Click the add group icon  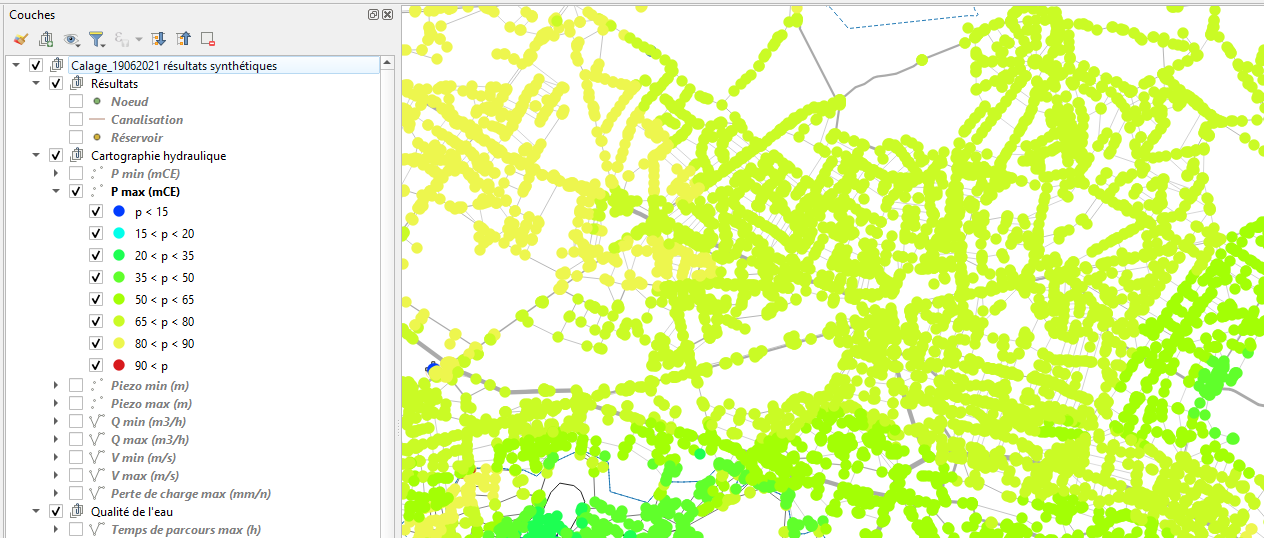[46, 39]
